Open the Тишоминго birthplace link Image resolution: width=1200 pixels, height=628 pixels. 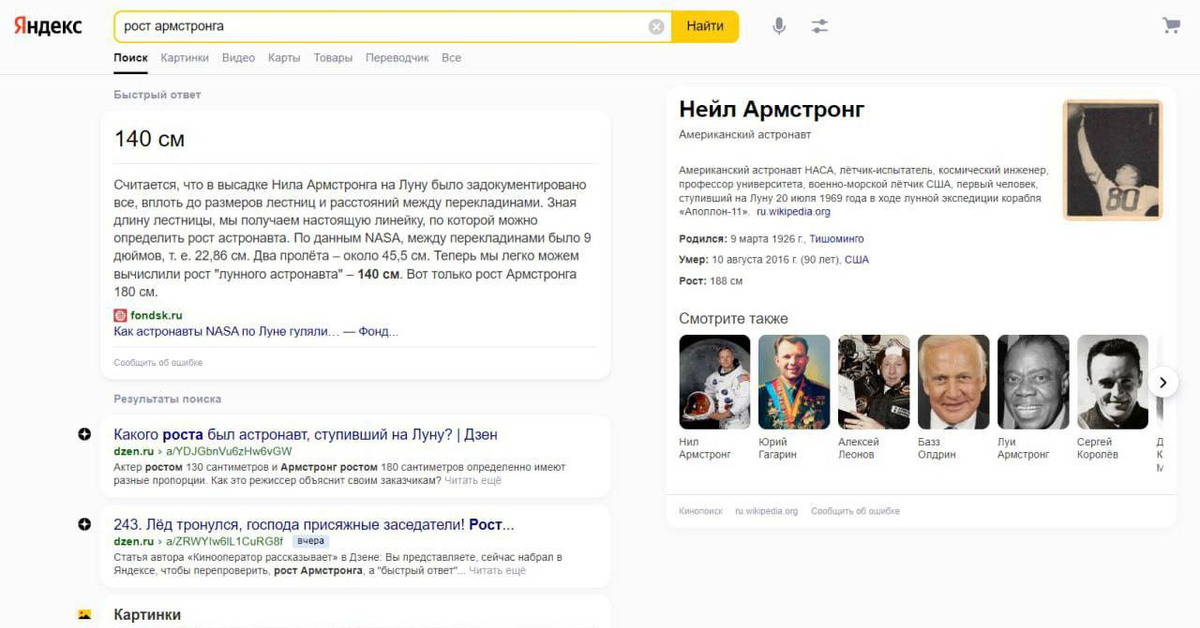pyautogui.click(x=836, y=239)
